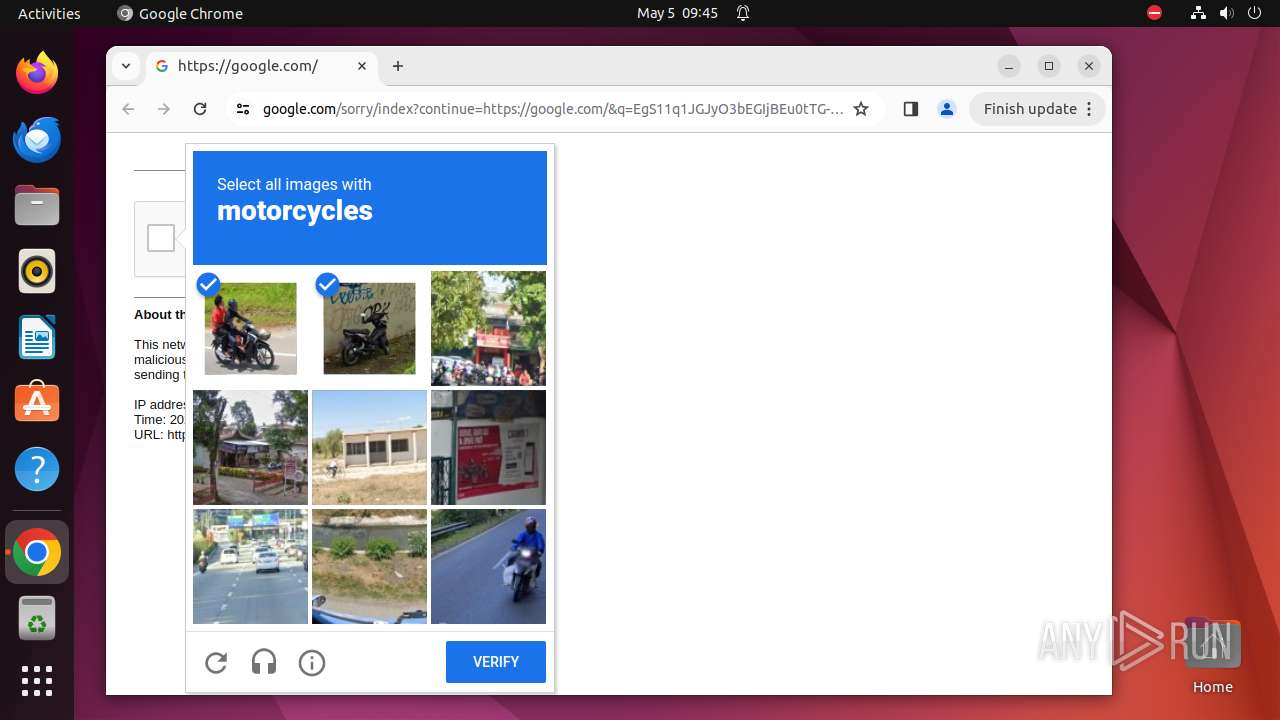
Task: Open captcha help information
Action: (312, 662)
